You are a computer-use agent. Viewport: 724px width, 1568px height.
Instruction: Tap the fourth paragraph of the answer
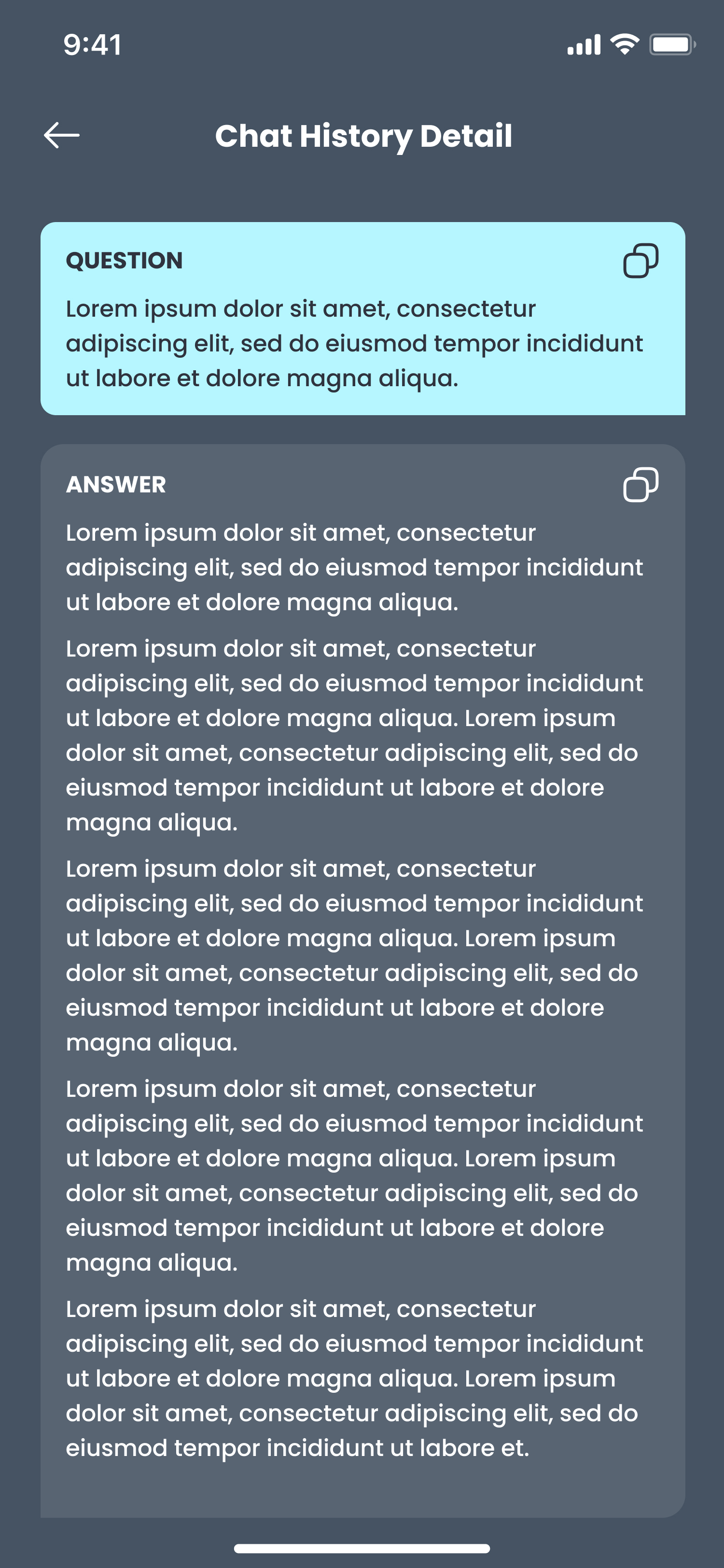354,1176
